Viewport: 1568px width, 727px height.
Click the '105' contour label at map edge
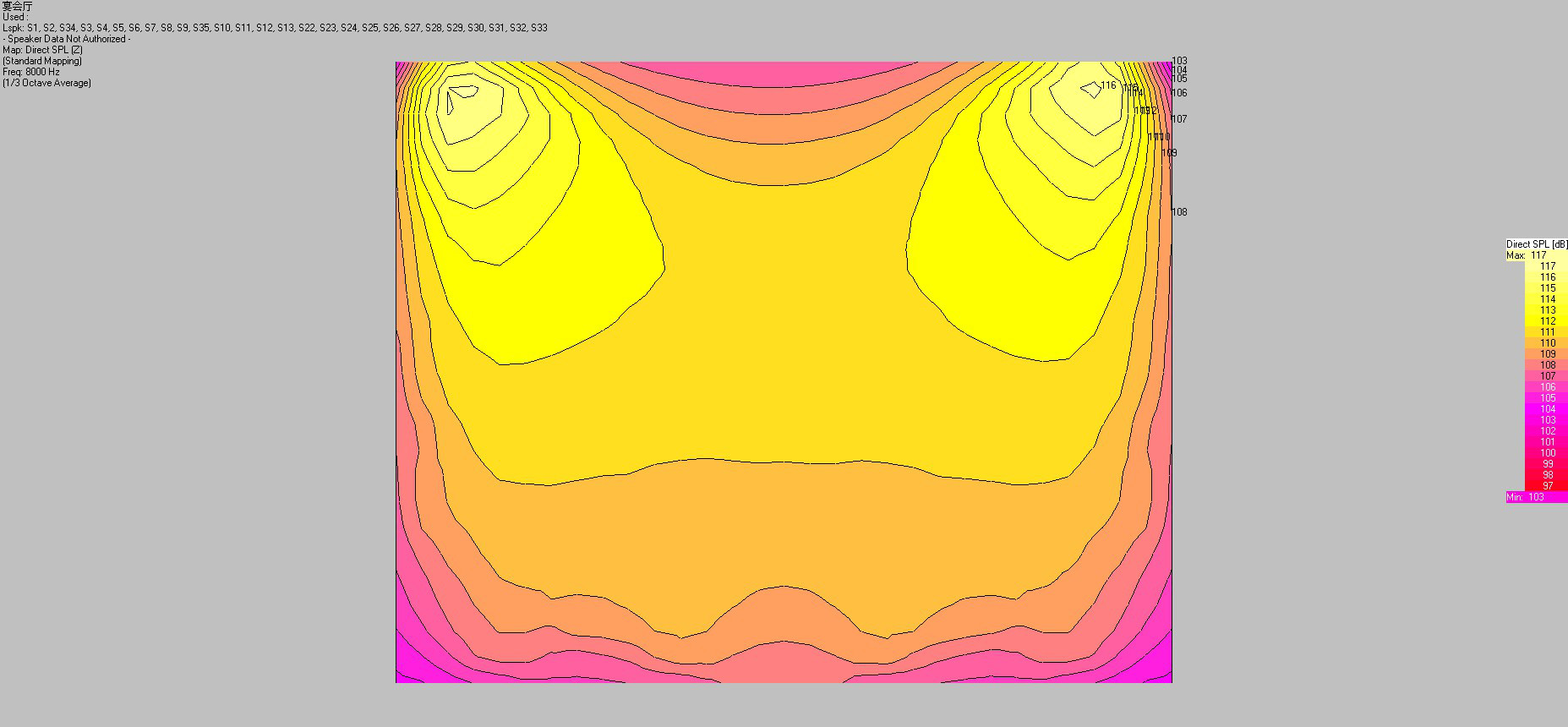[1179, 79]
